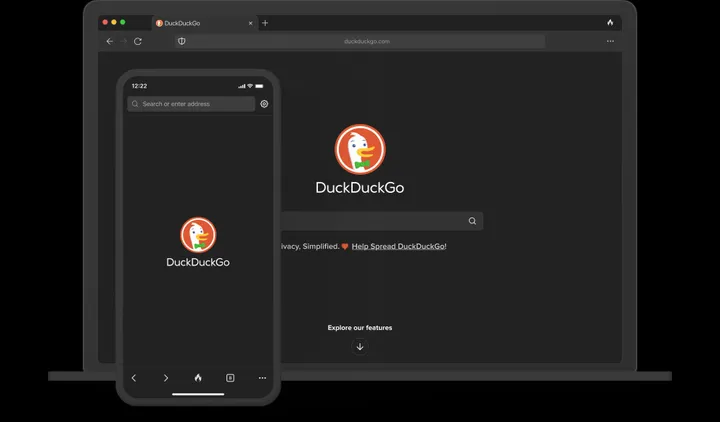Open the desktop browser three-dot menu
The image size is (720, 422).
[x=610, y=41]
